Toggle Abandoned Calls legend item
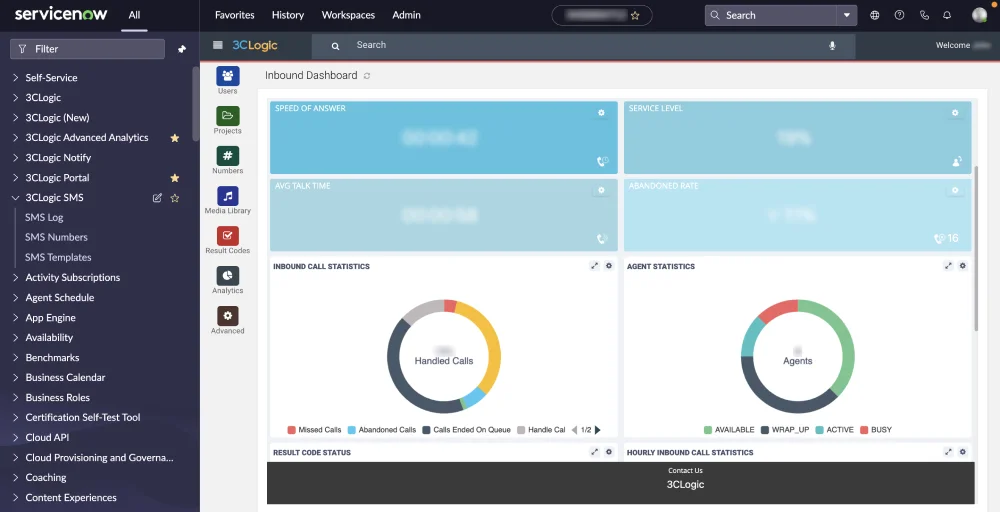 (x=382, y=430)
